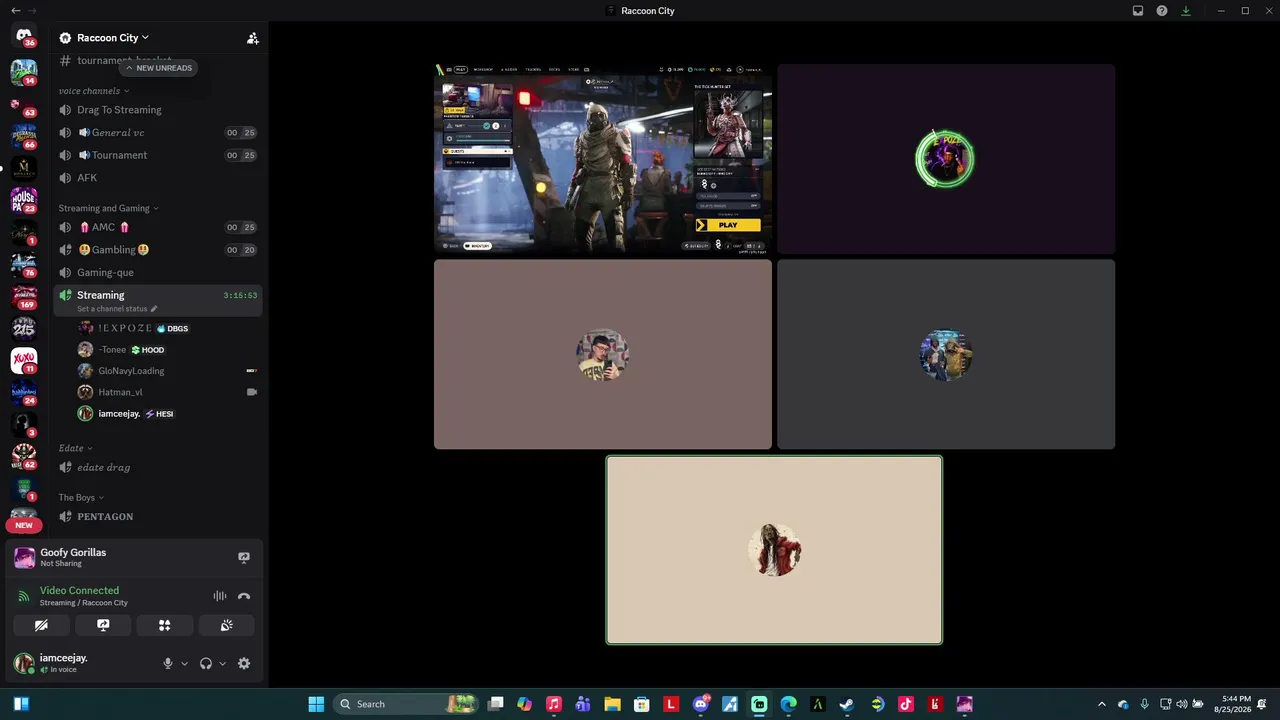Screen dimensions: 1280x720
Task: Open Discord icon in the taskbar
Action: coord(700,704)
